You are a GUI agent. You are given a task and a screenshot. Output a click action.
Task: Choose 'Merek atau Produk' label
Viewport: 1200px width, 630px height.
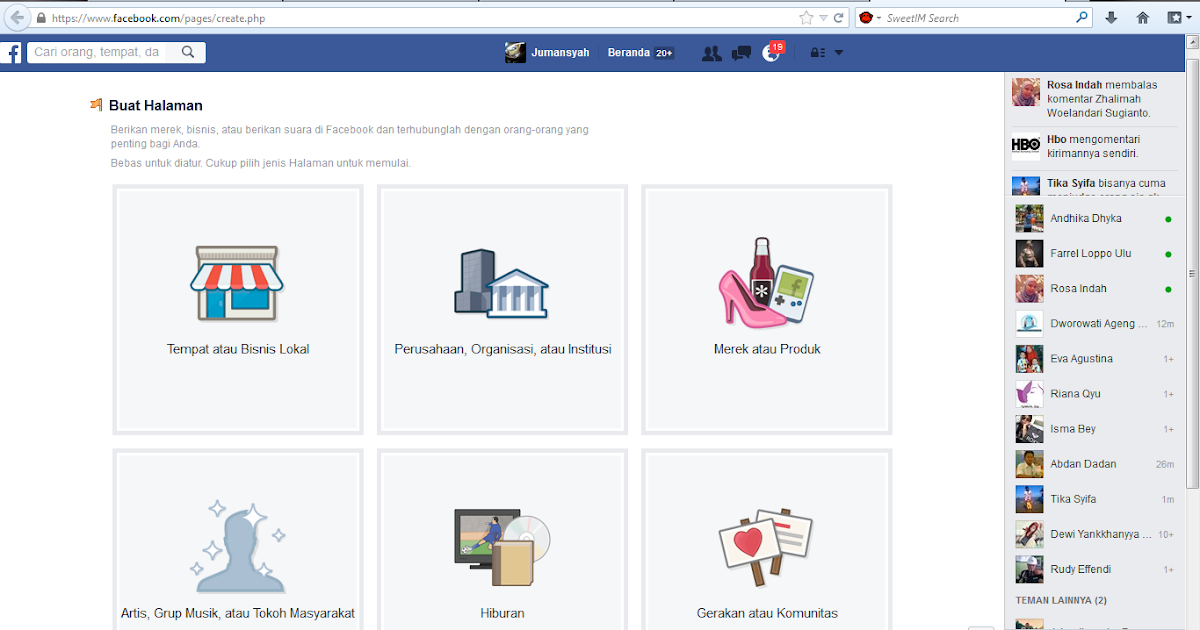point(767,350)
